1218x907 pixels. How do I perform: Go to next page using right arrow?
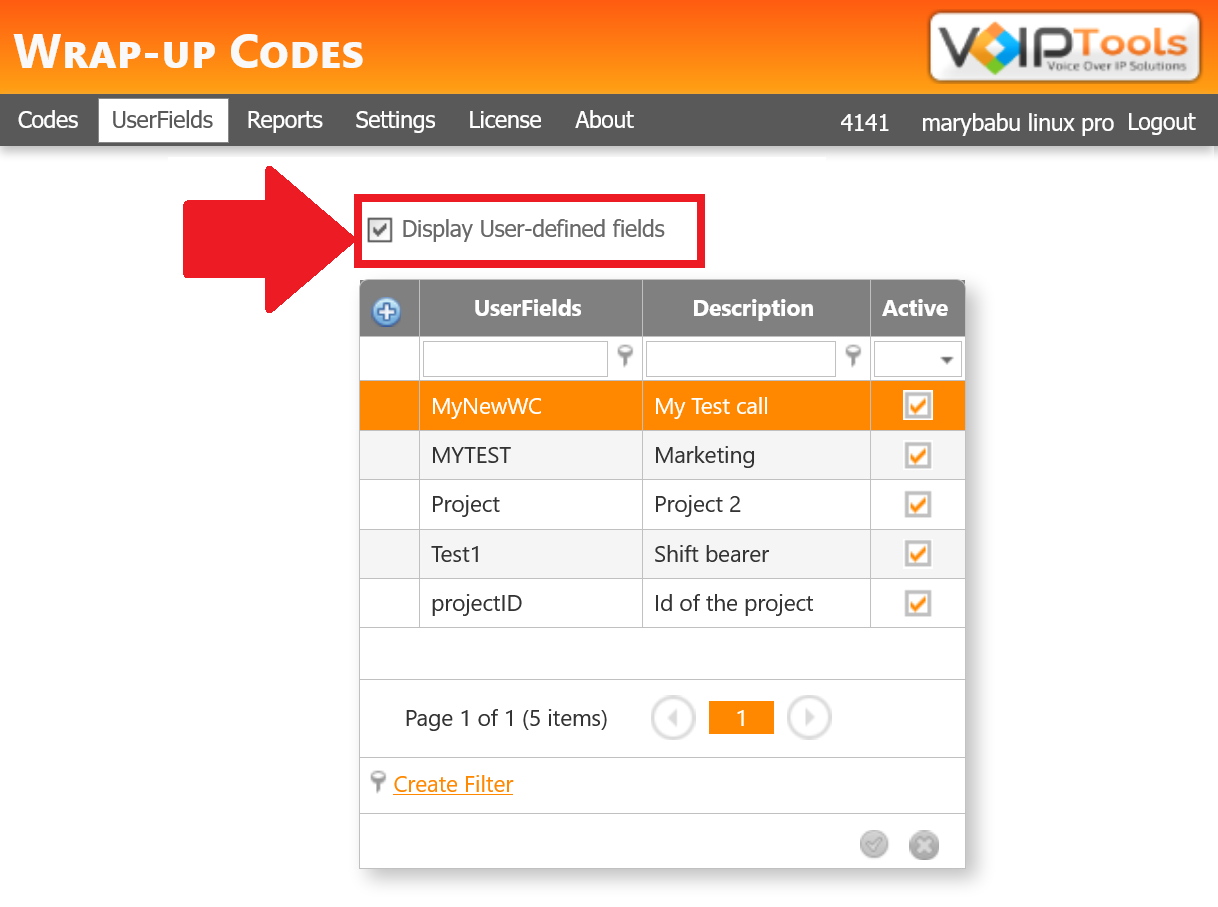click(x=809, y=717)
